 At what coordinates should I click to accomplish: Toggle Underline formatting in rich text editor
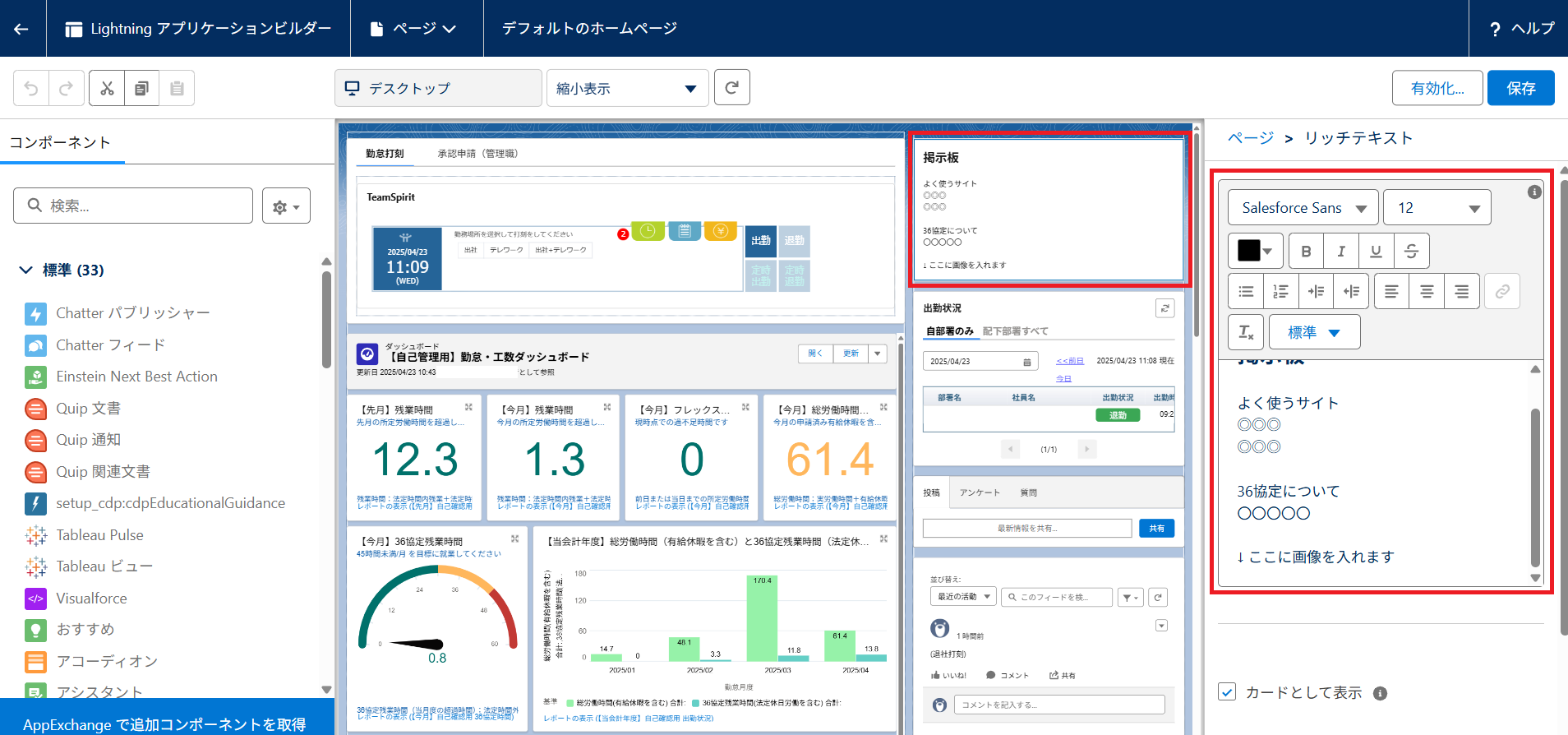coord(1377,251)
